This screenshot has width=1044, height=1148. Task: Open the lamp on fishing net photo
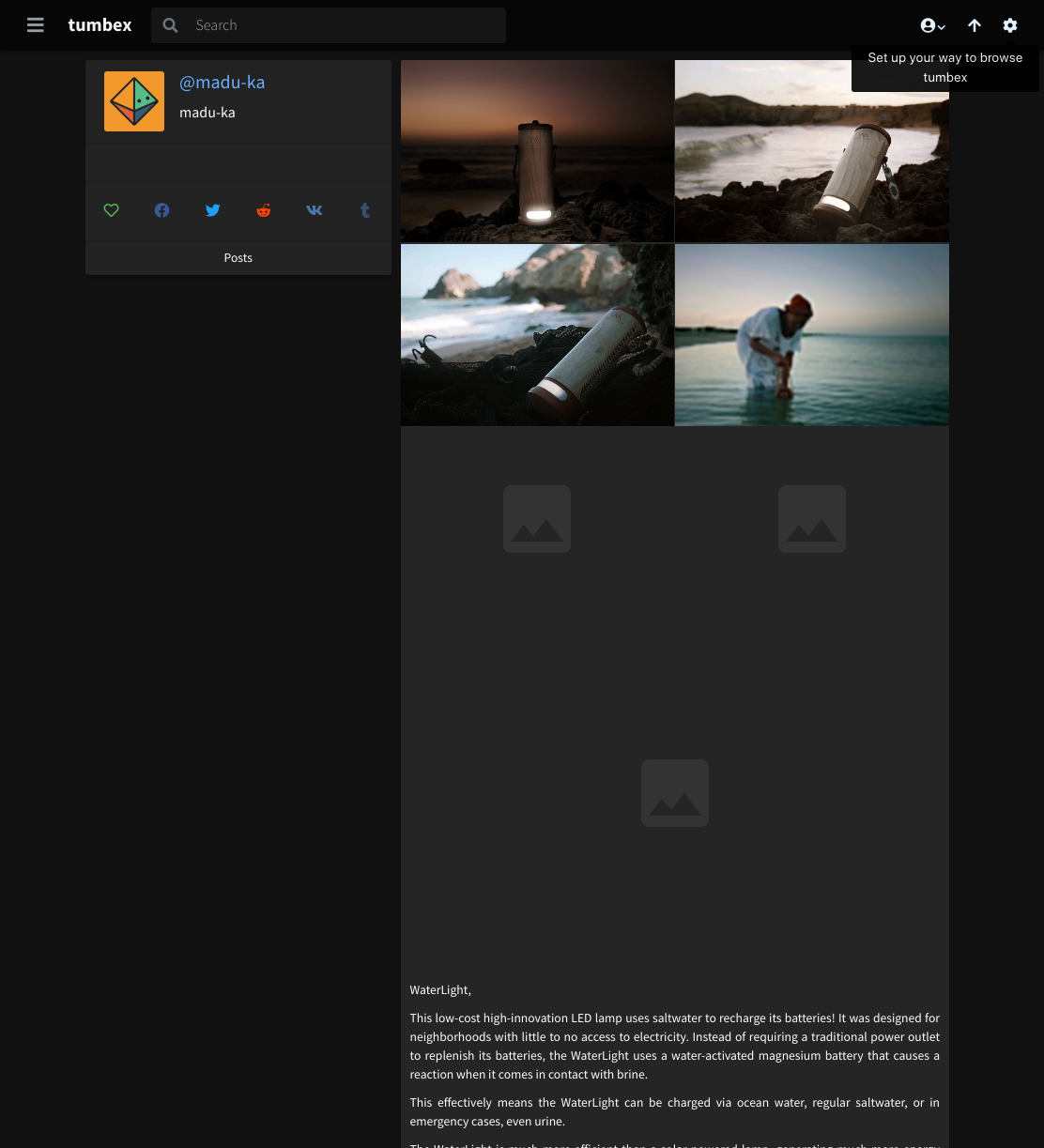point(537,334)
